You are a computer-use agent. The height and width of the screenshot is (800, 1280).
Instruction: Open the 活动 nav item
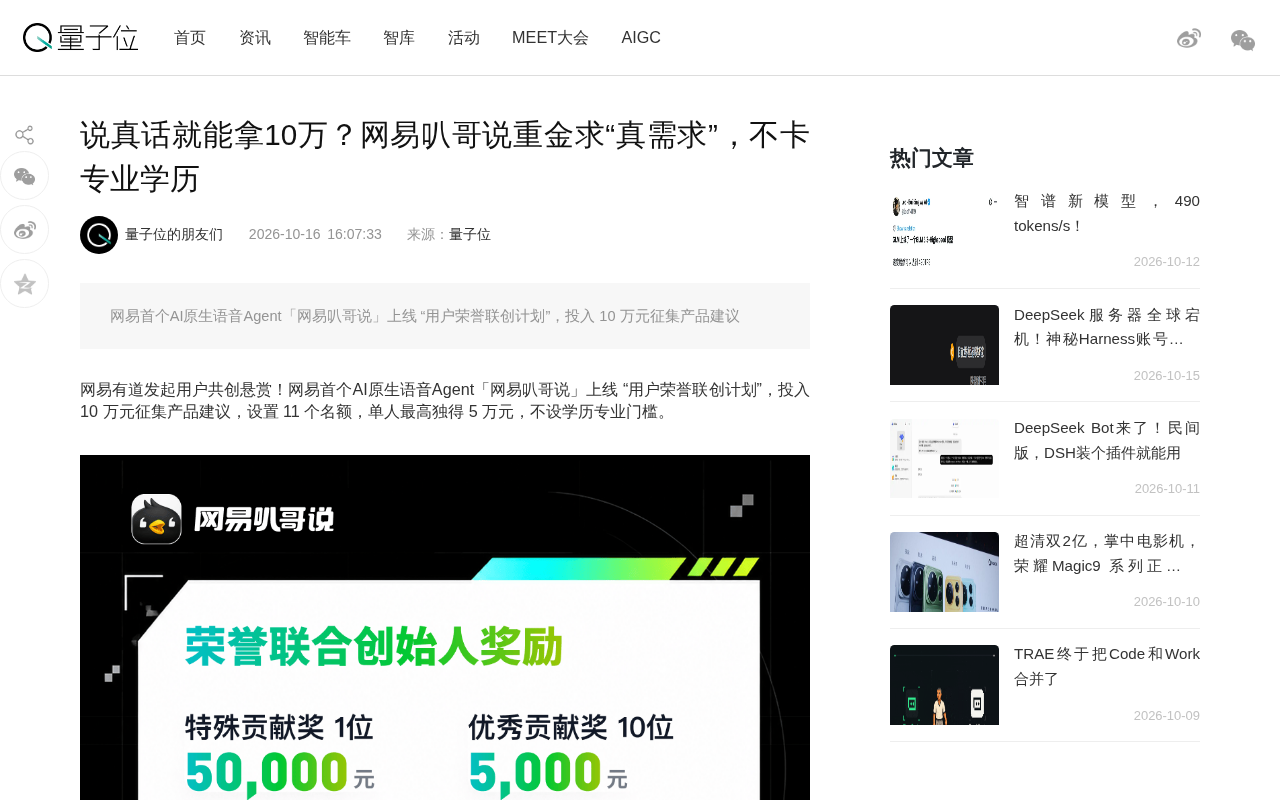pyautogui.click(x=464, y=38)
